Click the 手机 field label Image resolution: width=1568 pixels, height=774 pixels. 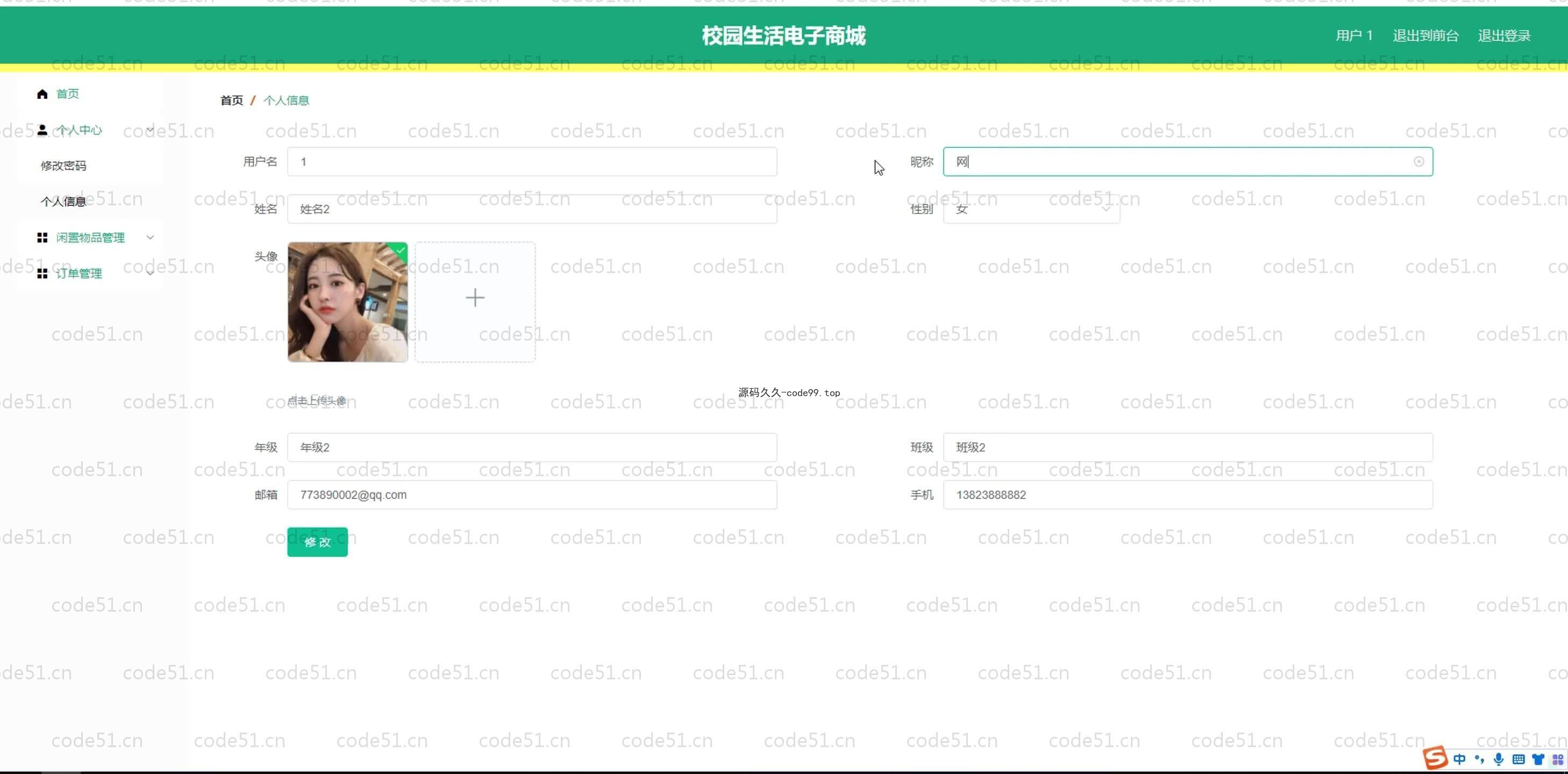[x=922, y=494]
